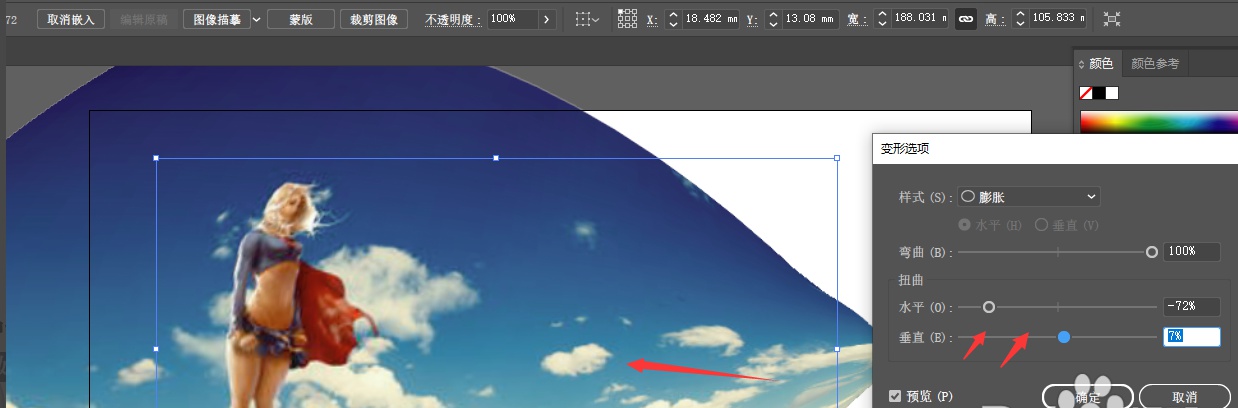1238x408 pixels.
Task: Click the top-center selection handle
Action: pyautogui.click(x=496, y=158)
